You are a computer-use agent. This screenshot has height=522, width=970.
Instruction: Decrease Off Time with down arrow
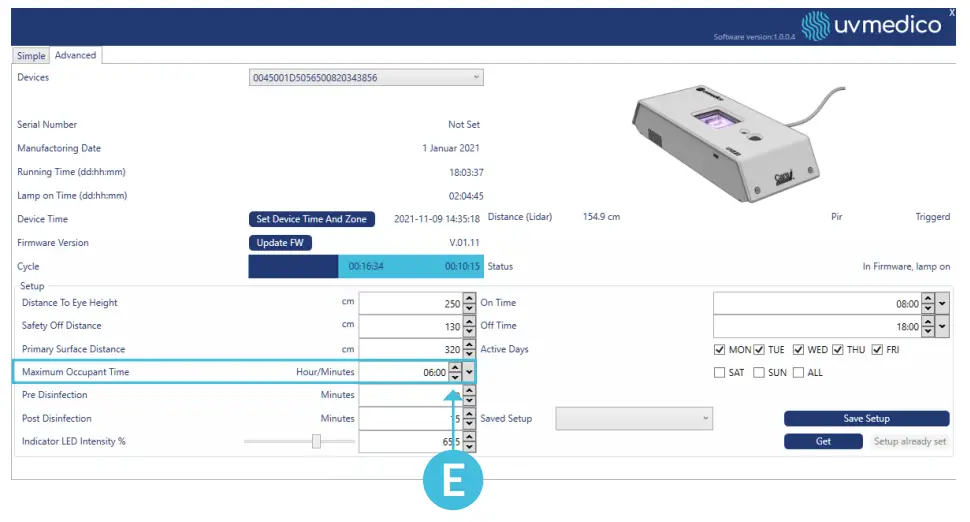pyautogui.click(x=928, y=331)
